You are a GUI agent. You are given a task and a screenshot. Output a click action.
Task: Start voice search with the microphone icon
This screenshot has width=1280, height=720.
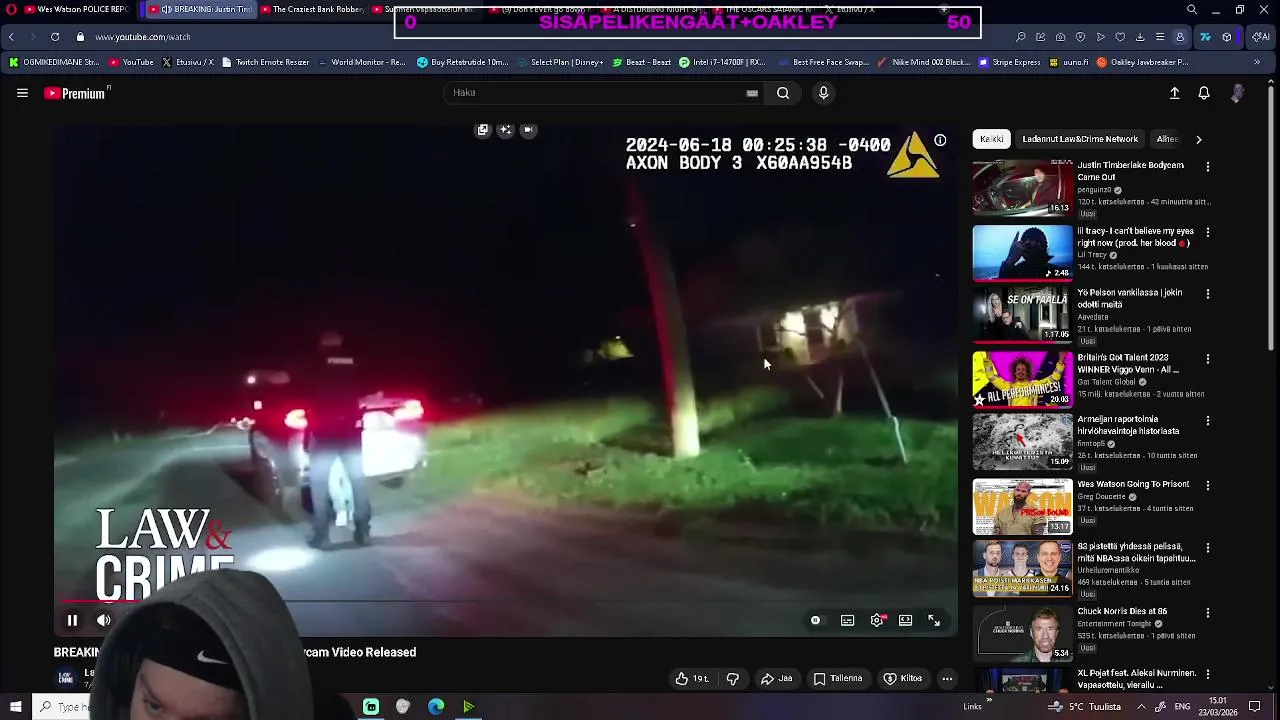pyautogui.click(x=823, y=93)
